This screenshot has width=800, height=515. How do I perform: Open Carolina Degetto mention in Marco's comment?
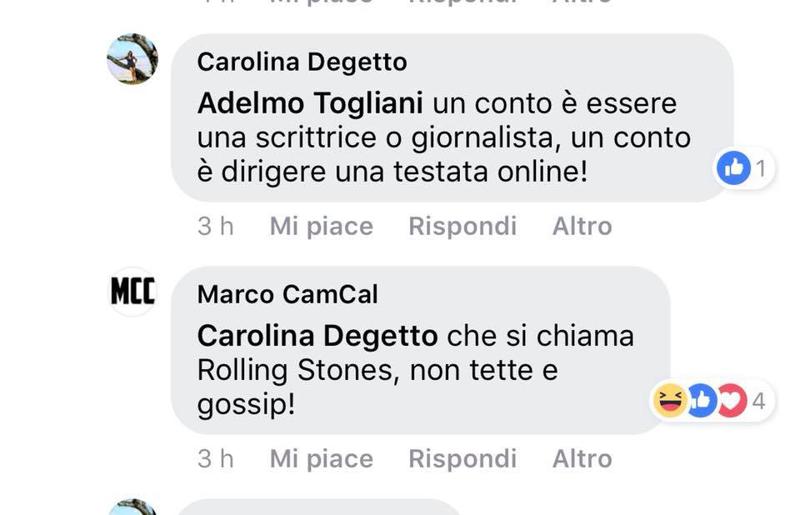pyautogui.click(x=317, y=335)
